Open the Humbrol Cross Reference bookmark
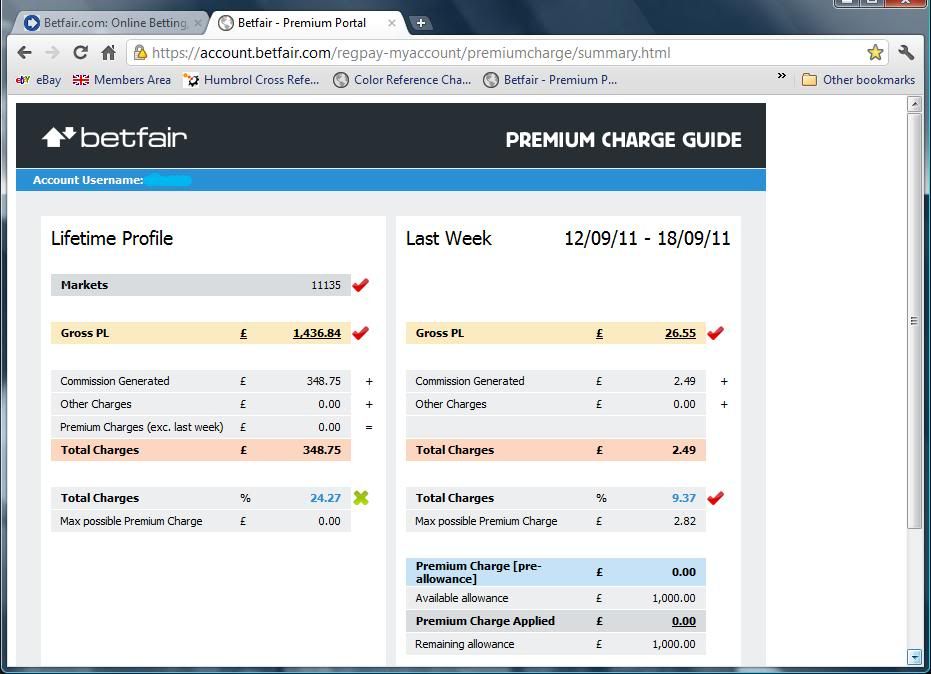 click(x=251, y=80)
